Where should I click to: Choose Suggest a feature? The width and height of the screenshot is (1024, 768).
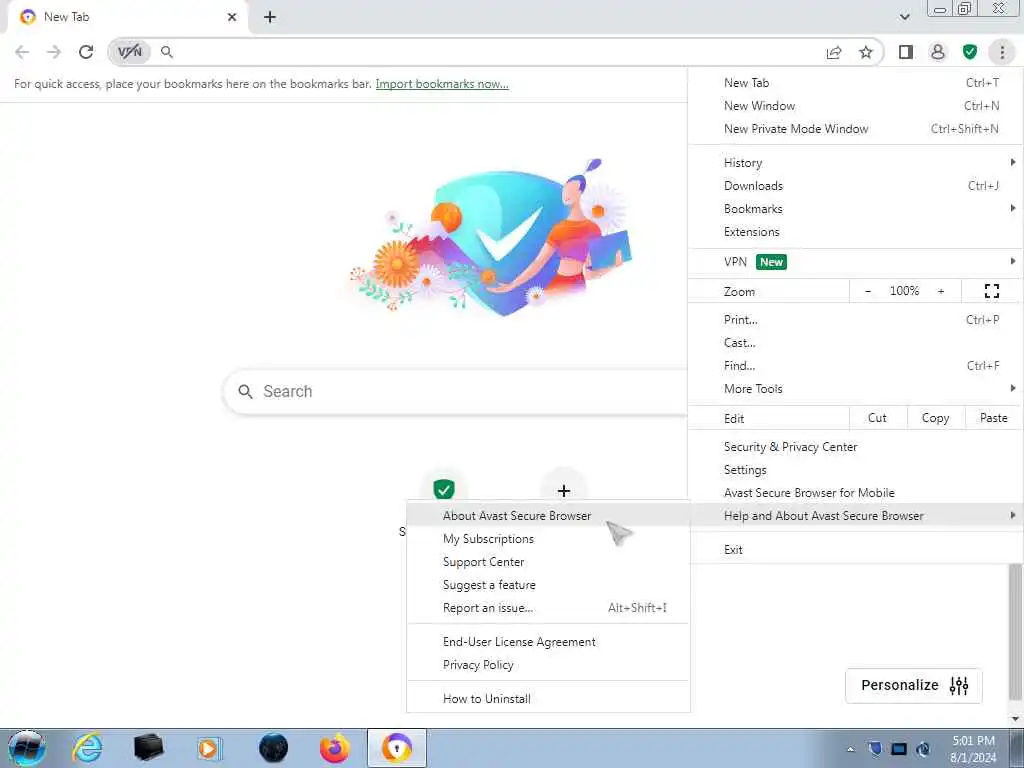548,584
